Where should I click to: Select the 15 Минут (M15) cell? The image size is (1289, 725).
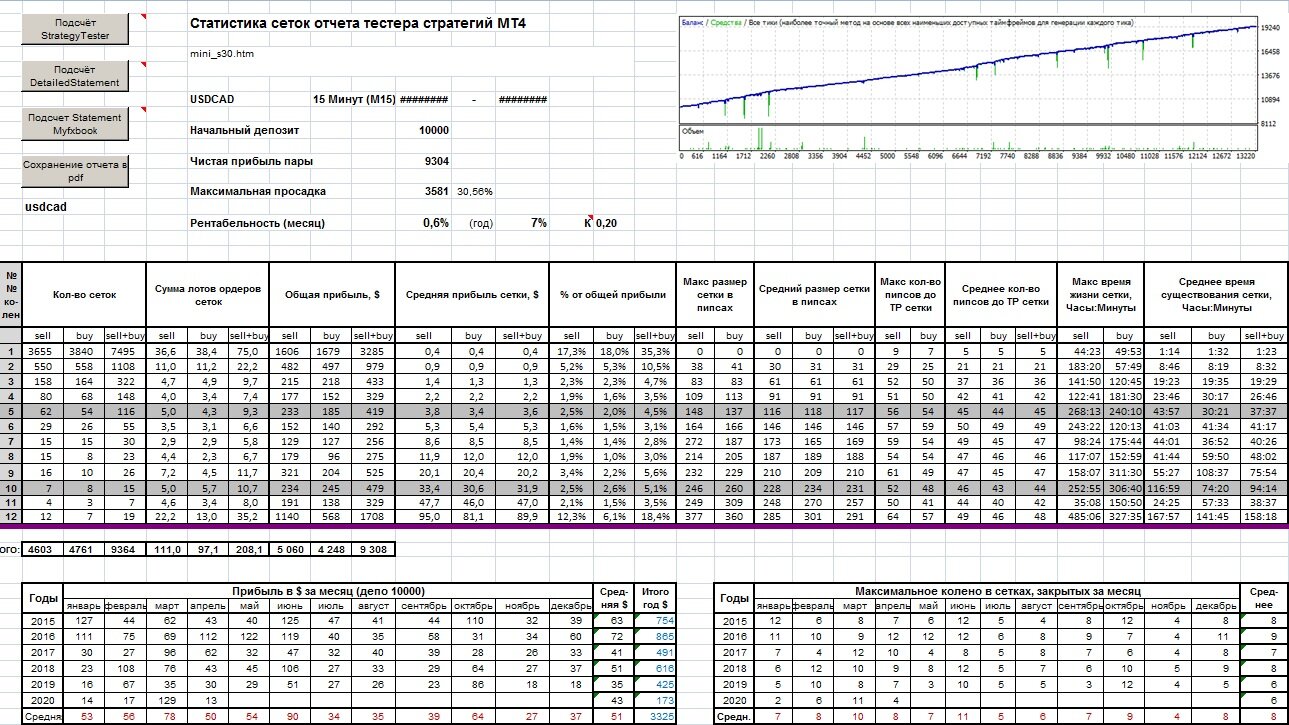pos(355,100)
